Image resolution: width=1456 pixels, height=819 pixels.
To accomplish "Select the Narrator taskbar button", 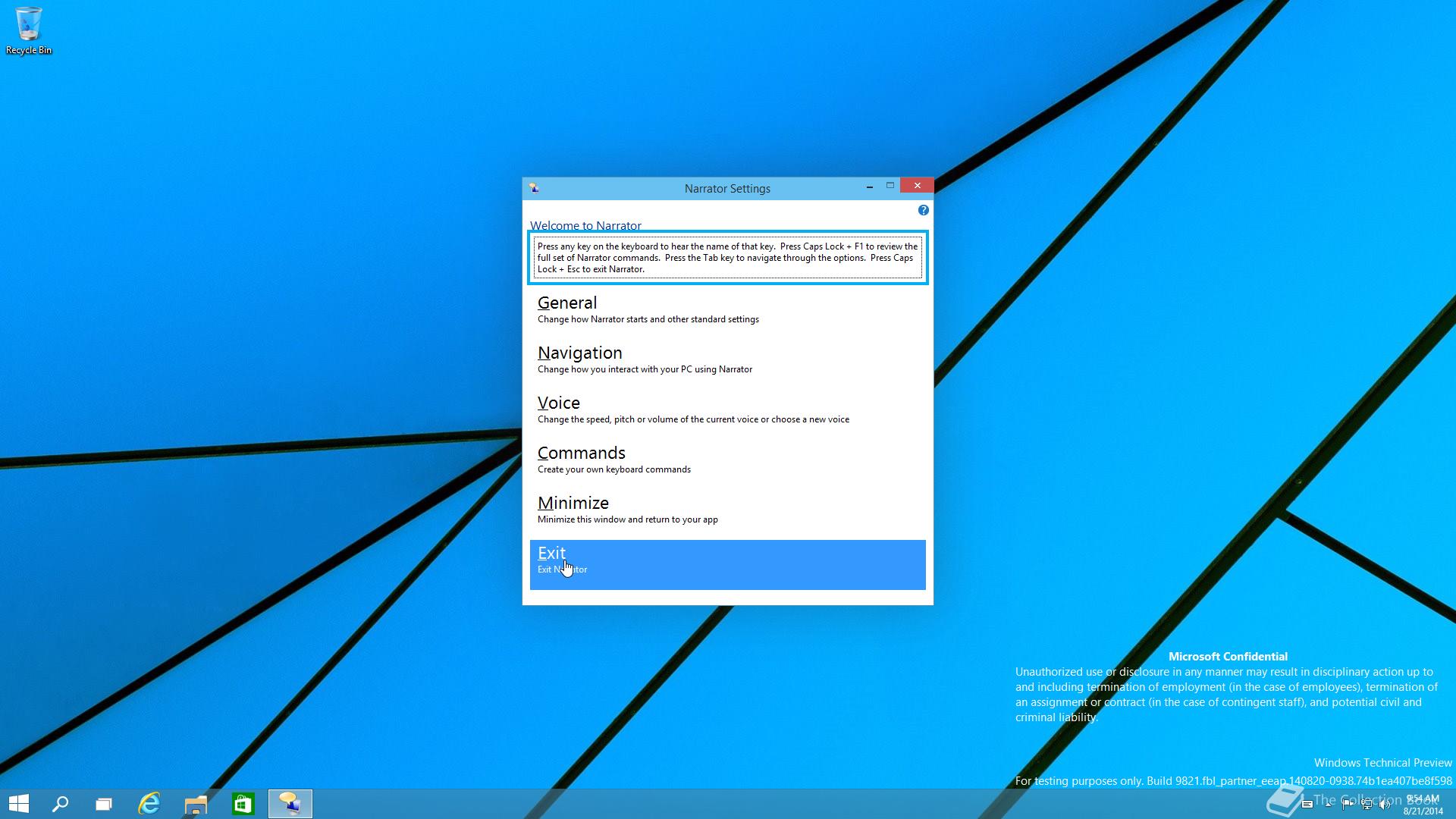I will (x=290, y=804).
